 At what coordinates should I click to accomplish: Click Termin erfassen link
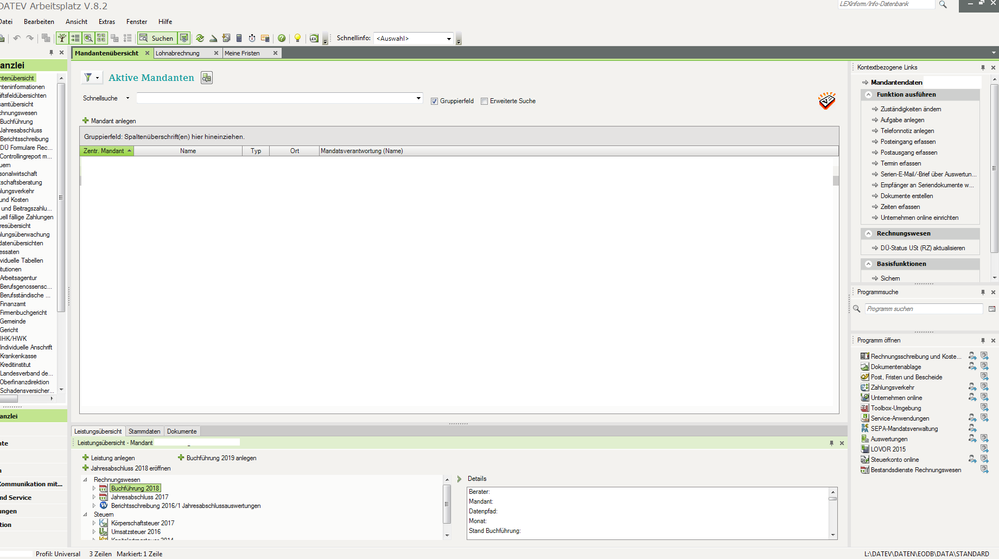coord(900,163)
